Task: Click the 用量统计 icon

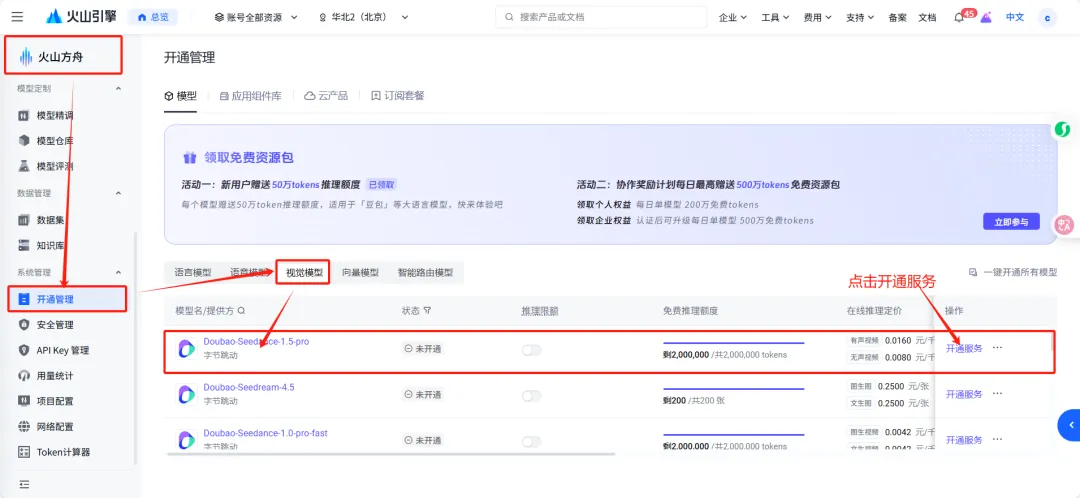Action: click(23, 375)
